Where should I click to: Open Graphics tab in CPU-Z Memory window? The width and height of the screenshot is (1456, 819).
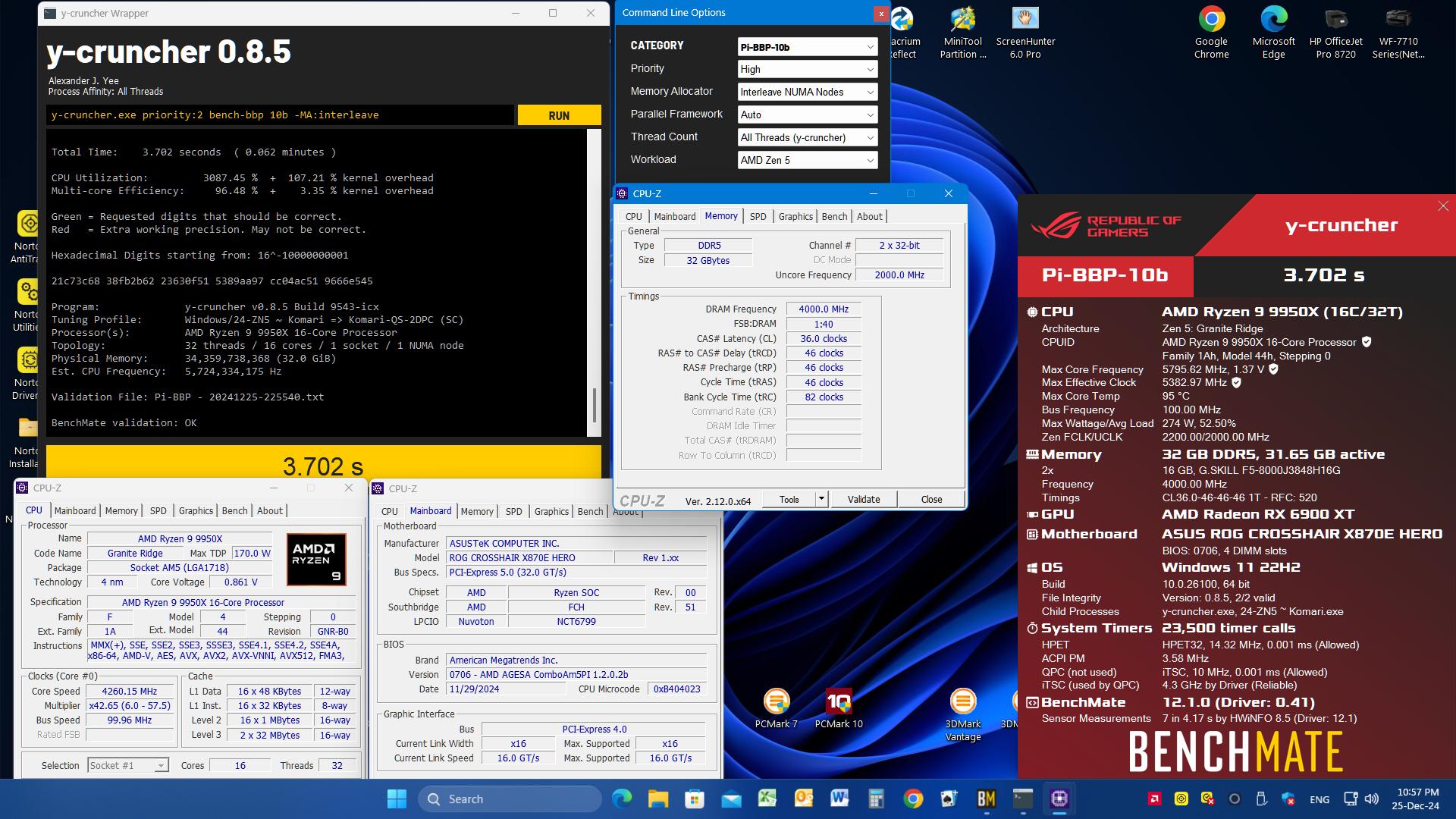click(795, 217)
